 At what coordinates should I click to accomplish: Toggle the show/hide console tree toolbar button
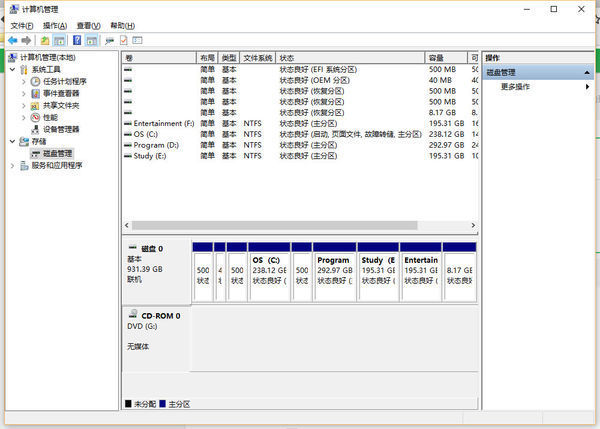pyautogui.click(x=60, y=41)
